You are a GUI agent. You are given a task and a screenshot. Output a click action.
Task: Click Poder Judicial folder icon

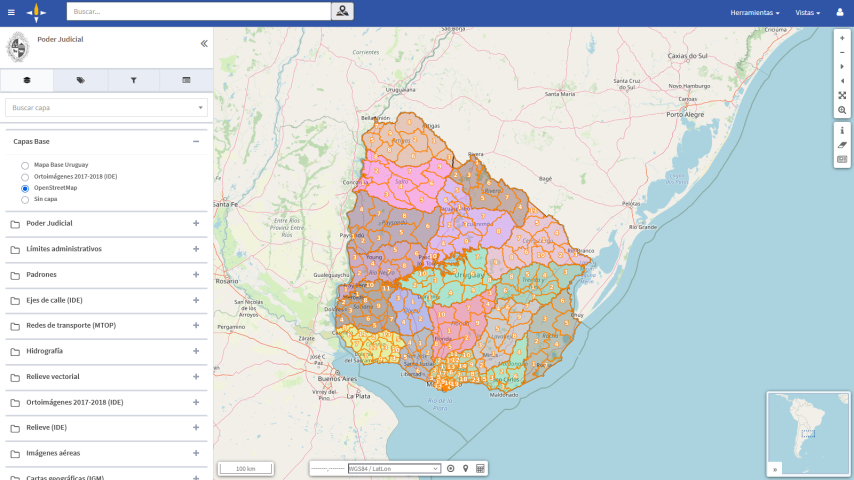coord(15,224)
